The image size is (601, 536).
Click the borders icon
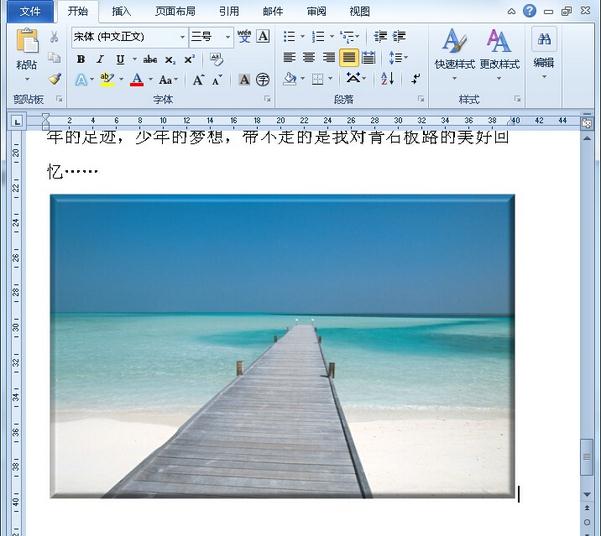pyautogui.click(x=317, y=80)
